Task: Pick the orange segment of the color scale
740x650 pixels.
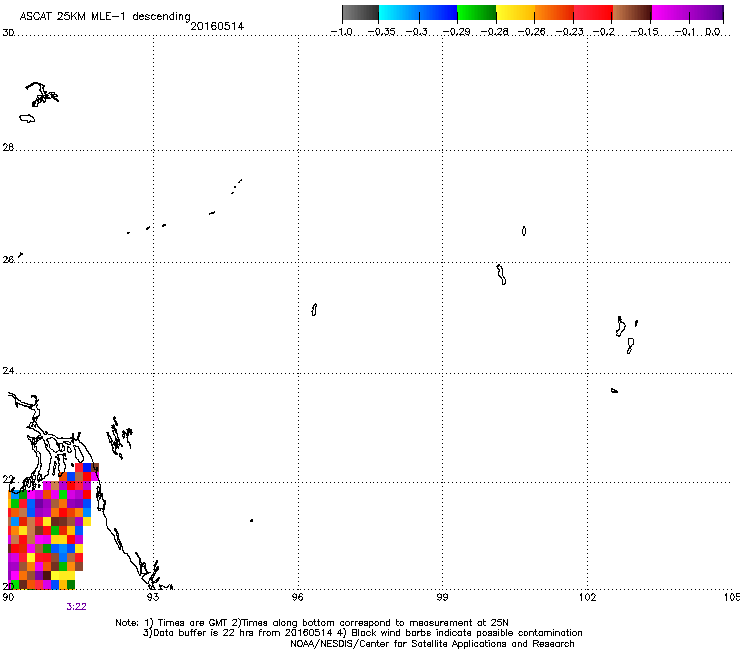Action: (x=554, y=13)
